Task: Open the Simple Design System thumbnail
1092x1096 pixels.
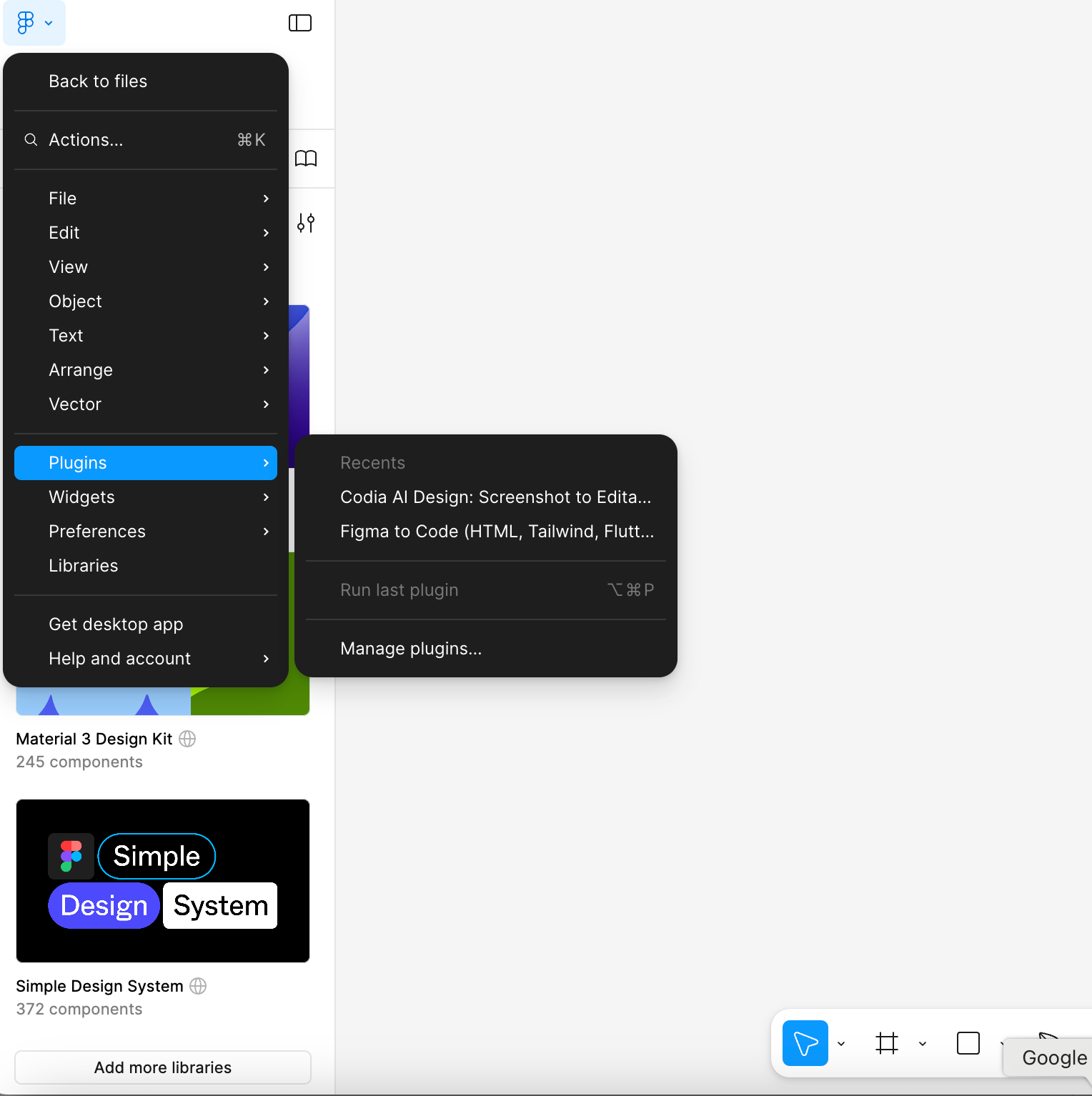Action: tap(163, 881)
